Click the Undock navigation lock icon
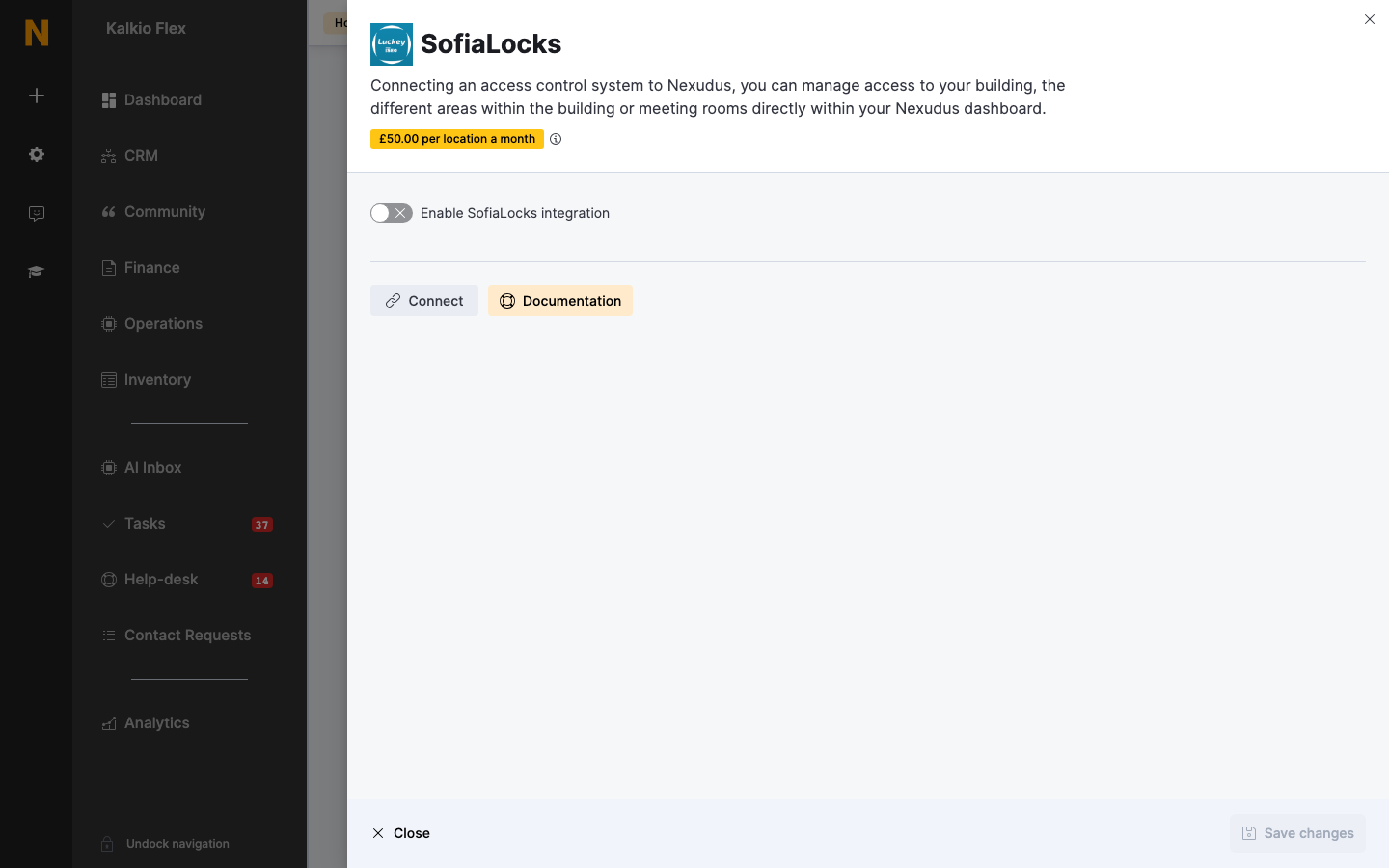 coord(108,844)
